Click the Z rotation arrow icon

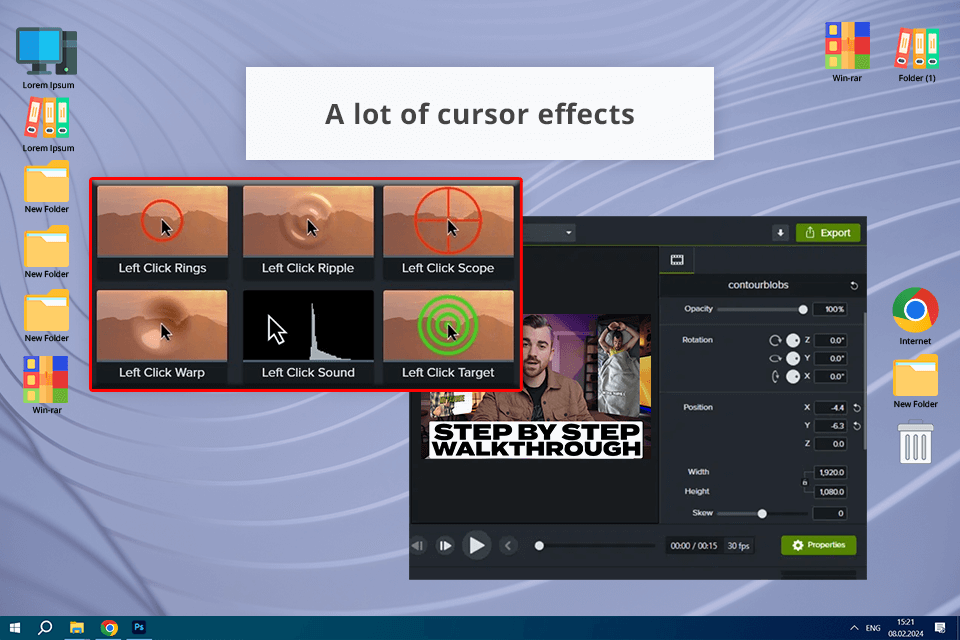(x=775, y=341)
